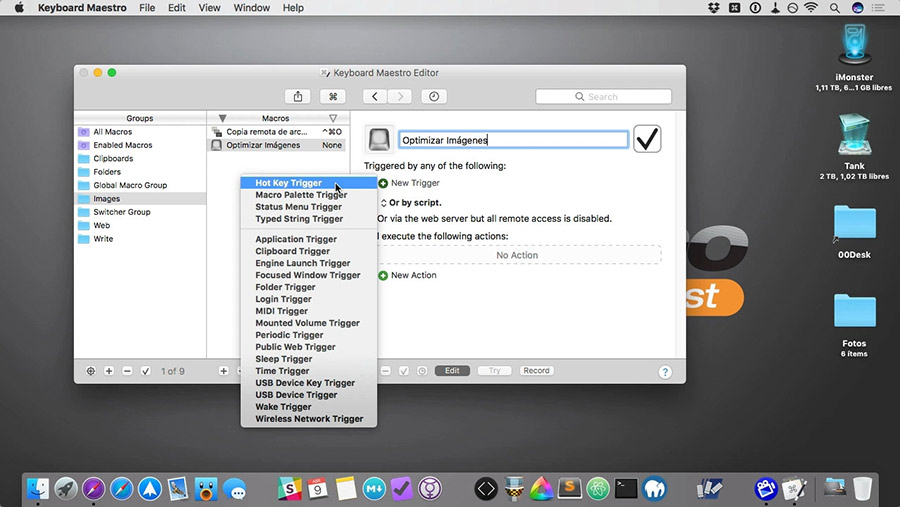
Task: Click the green plus beside New Trigger
Action: pos(383,183)
